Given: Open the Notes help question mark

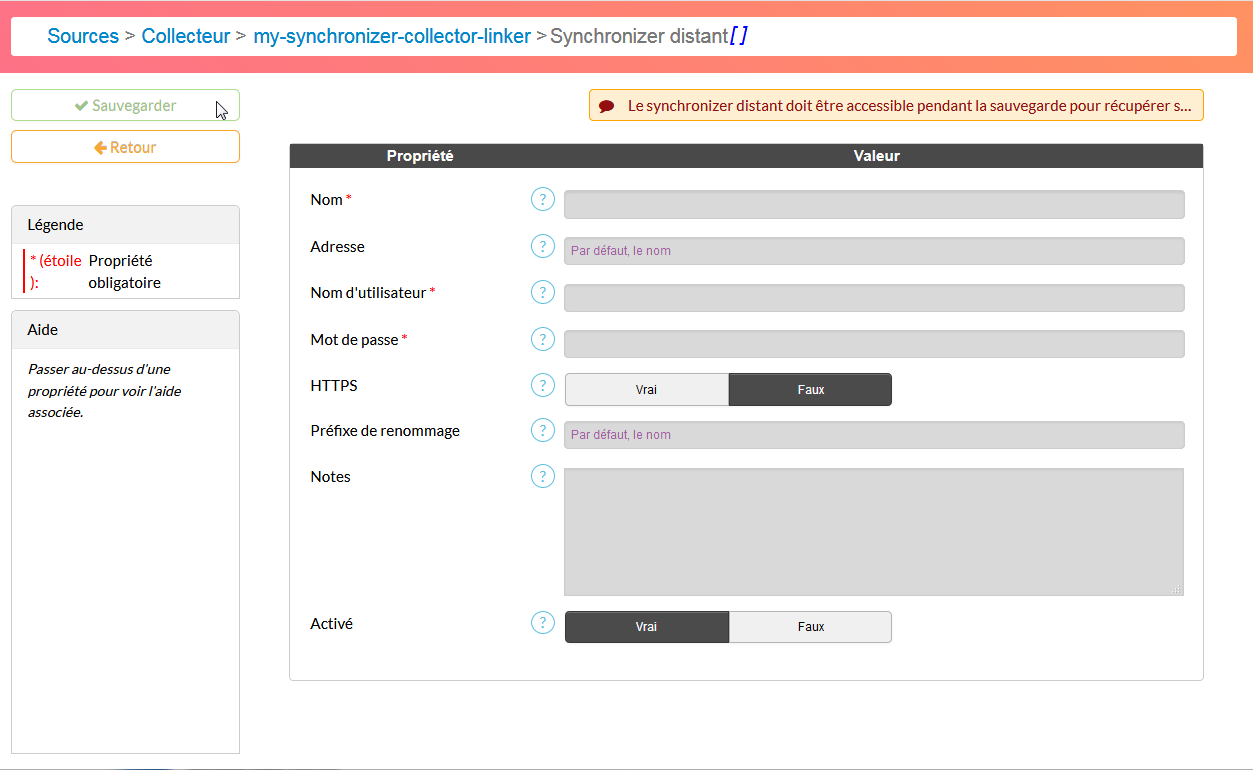Looking at the screenshot, I should point(542,476).
